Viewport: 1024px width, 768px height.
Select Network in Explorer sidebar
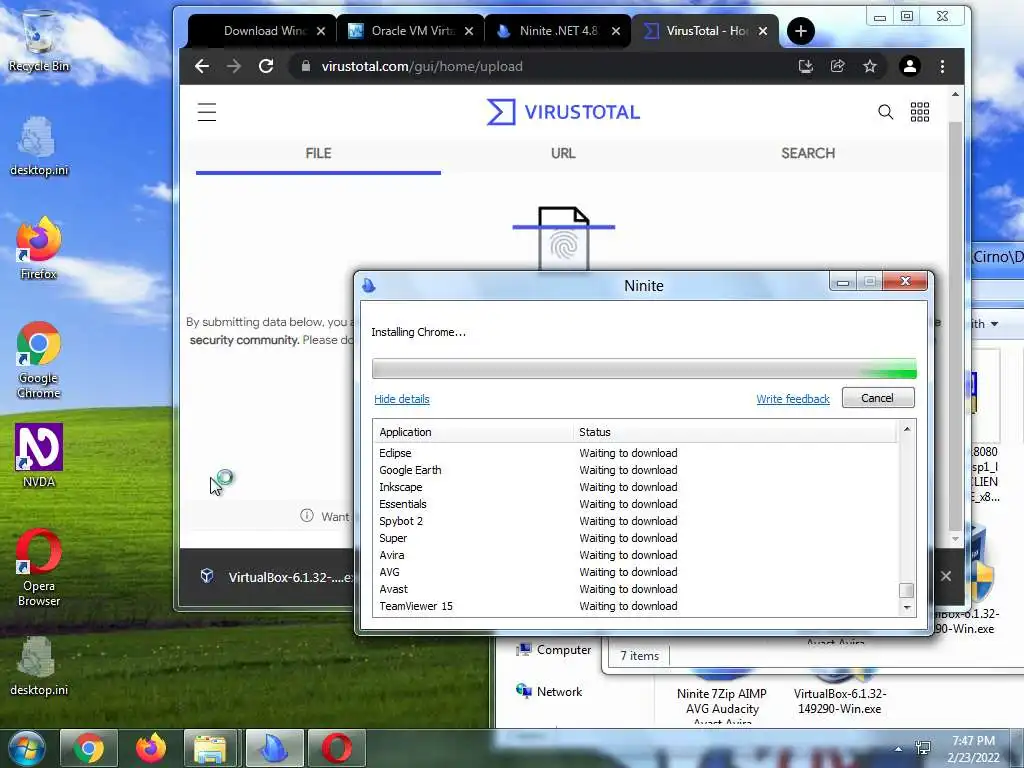pos(549,692)
